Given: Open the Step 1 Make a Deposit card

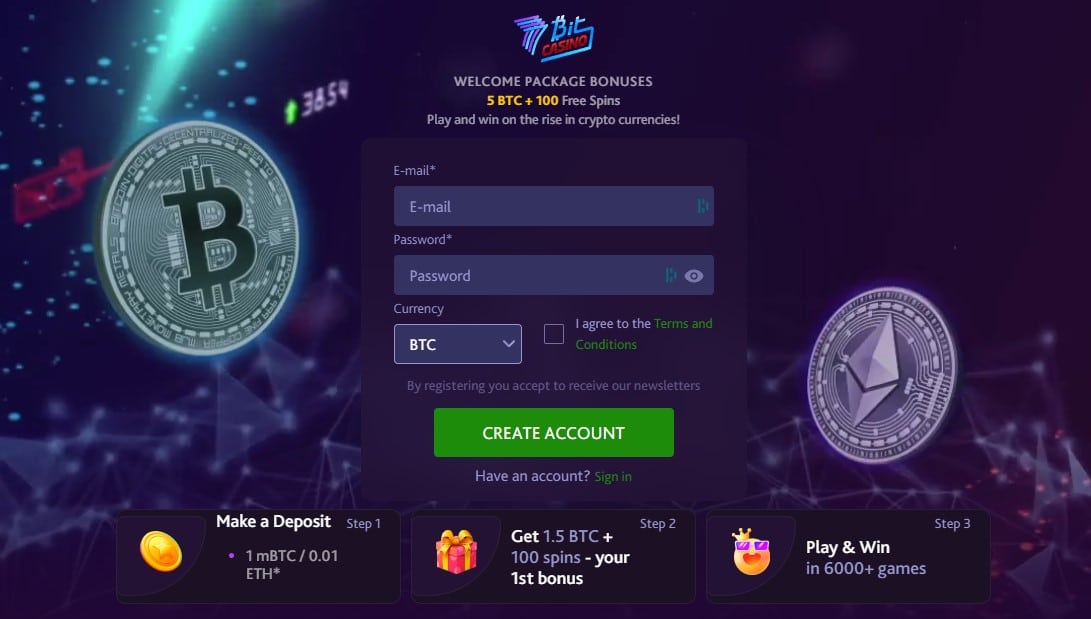Looking at the screenshot, I should pyautogui.click(x=258, y=556).
